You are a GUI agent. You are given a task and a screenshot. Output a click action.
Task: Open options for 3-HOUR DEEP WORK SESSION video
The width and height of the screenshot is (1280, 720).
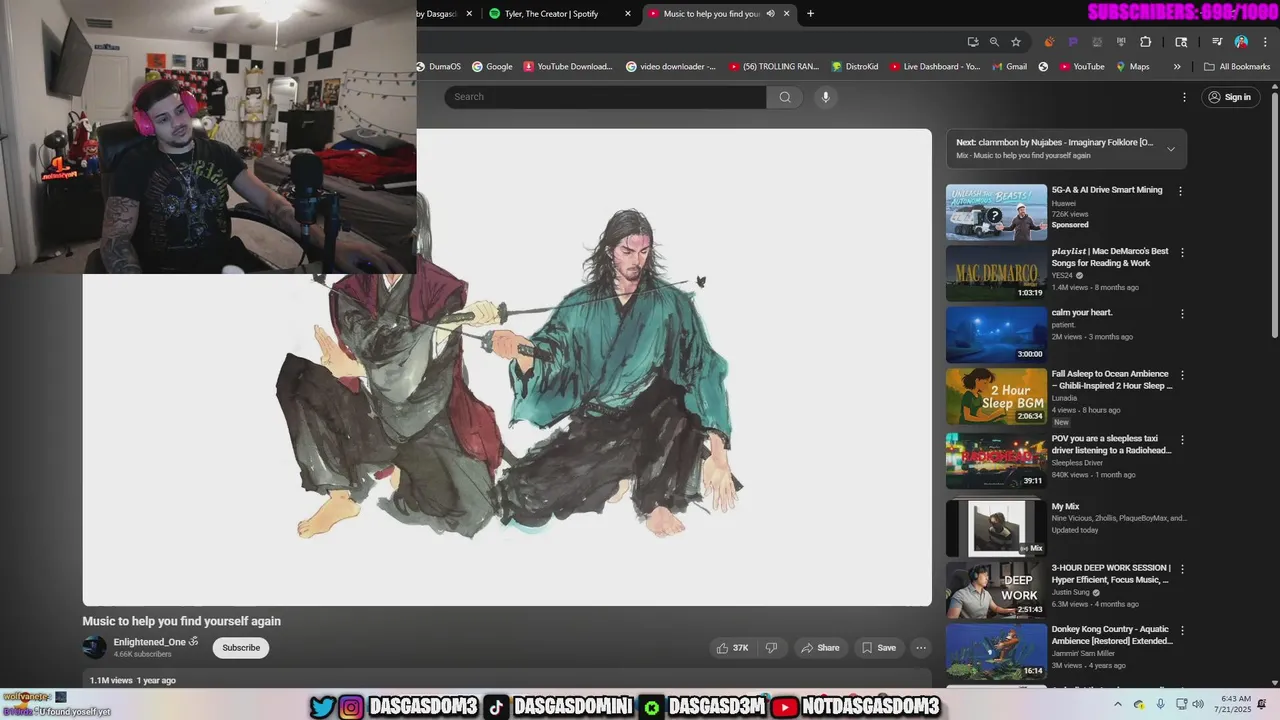1181,568
